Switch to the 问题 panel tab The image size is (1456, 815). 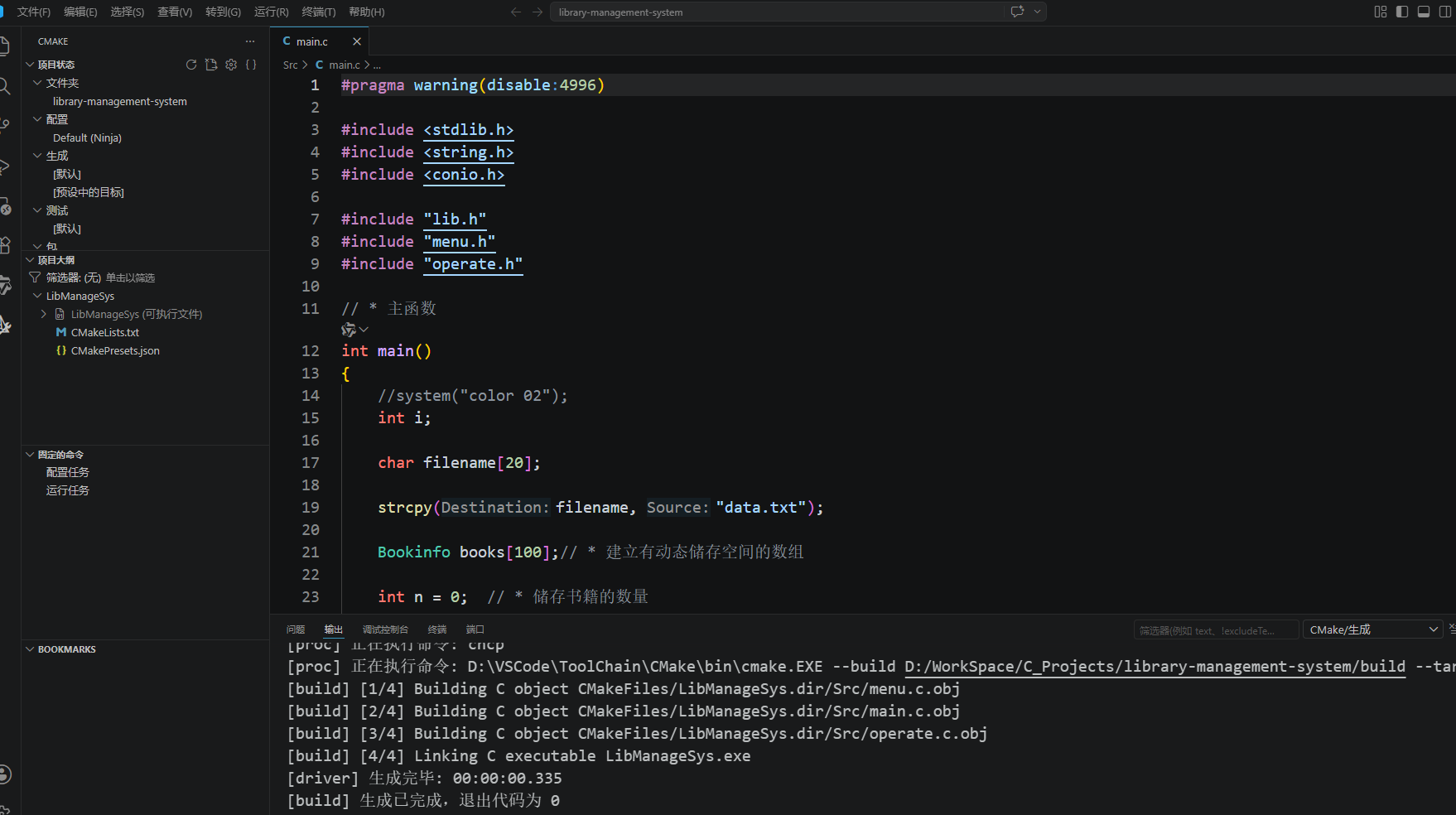(x=296, y=629)
